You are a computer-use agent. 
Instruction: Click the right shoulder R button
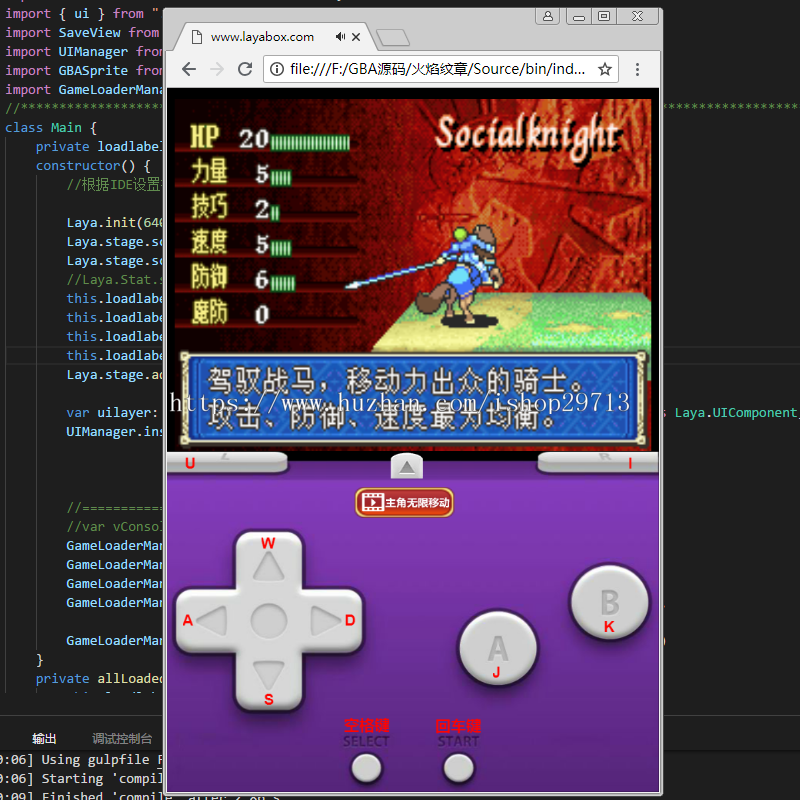(x=598, y=462)
